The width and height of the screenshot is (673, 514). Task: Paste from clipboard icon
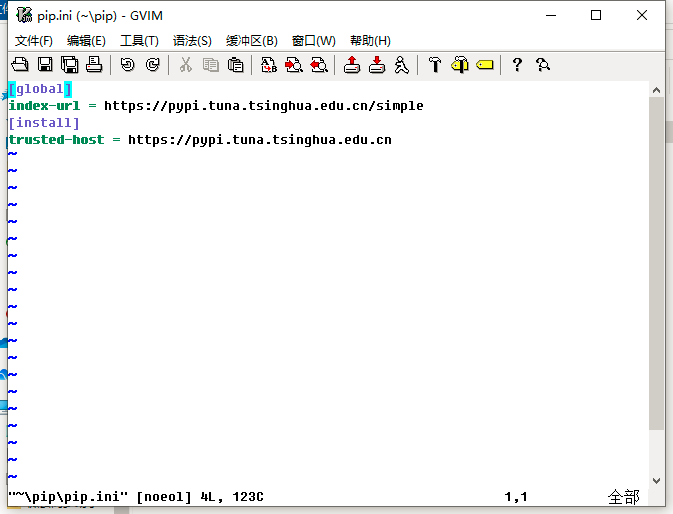pos(235,65)
